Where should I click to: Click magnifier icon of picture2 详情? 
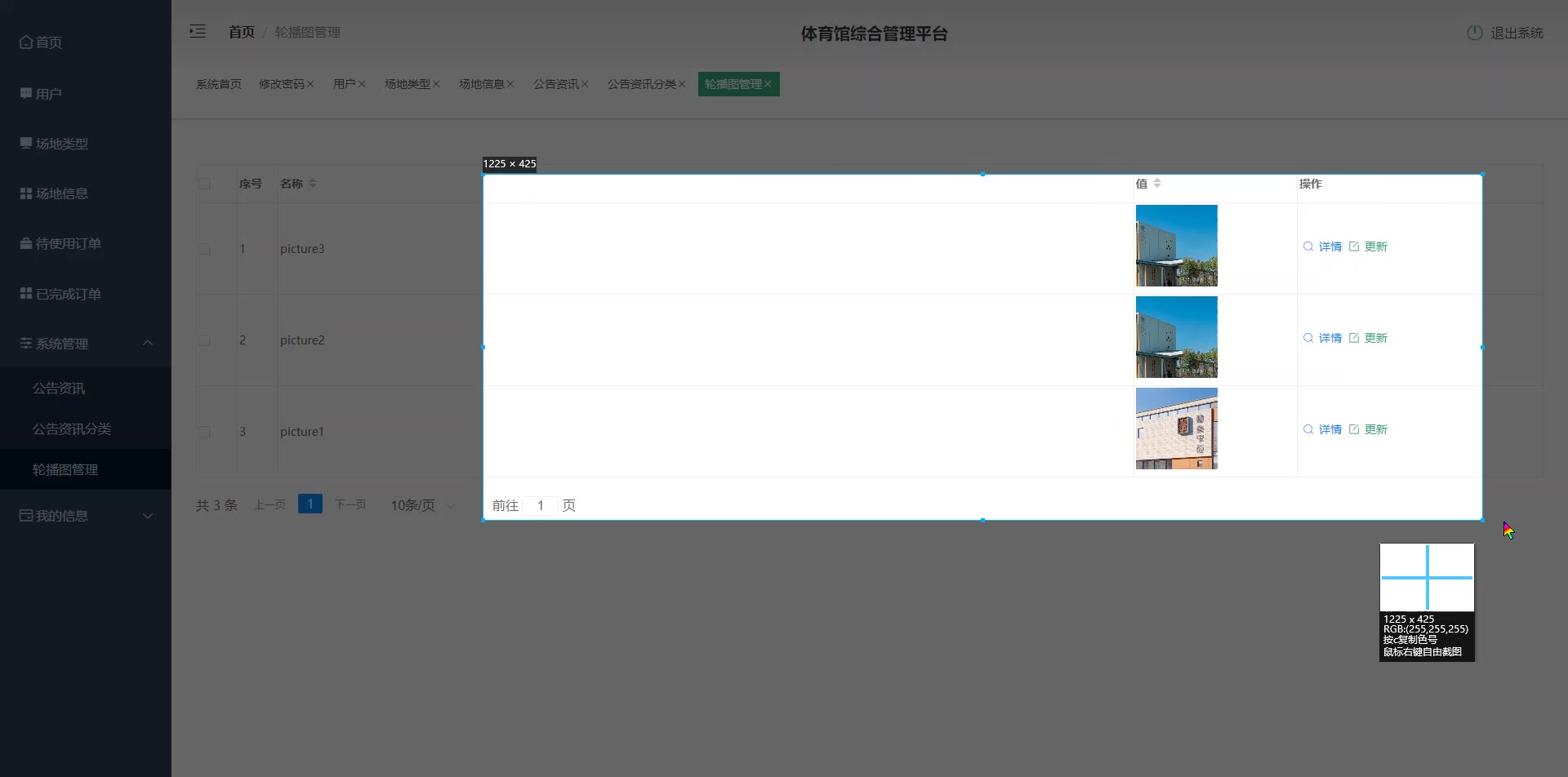(x=1308, y=338)
